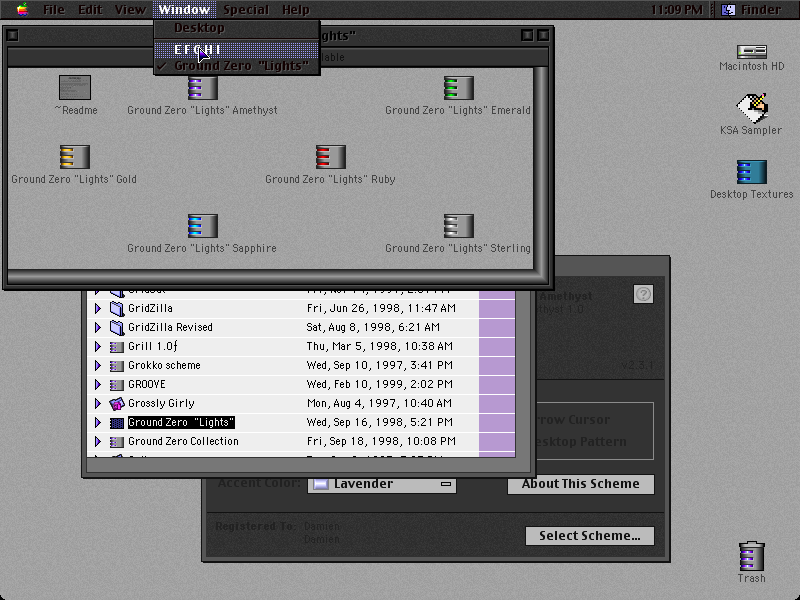
Task: Open the Help menu
Action: 296,9
